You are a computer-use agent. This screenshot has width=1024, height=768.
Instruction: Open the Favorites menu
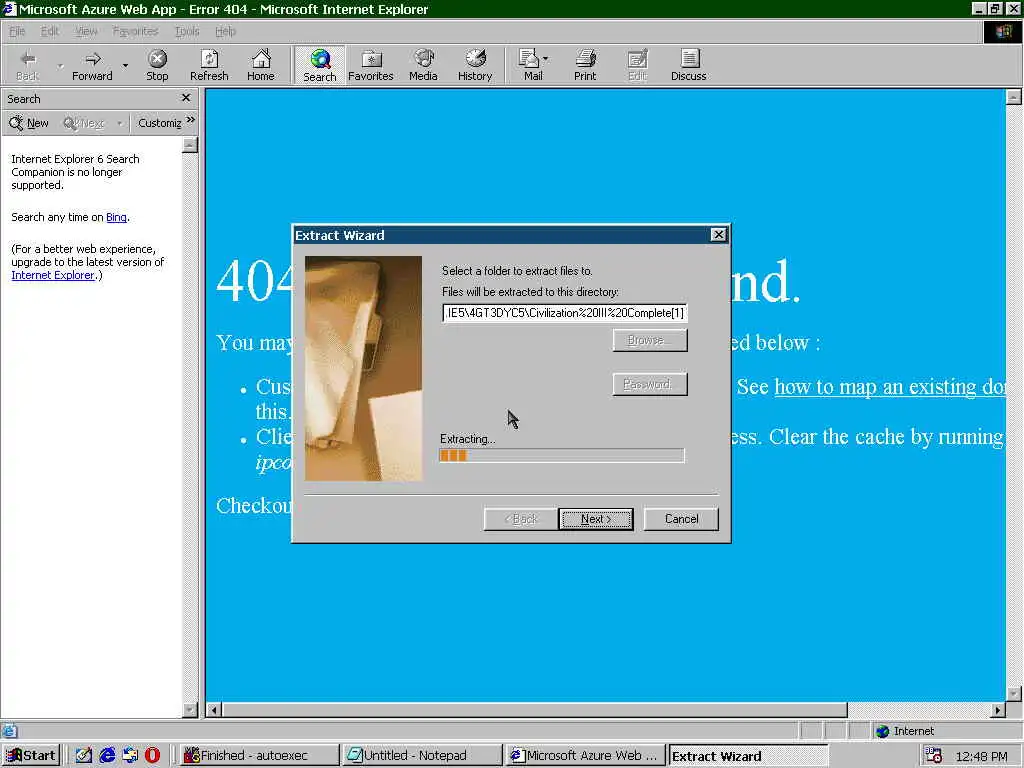tap(135, 31)
